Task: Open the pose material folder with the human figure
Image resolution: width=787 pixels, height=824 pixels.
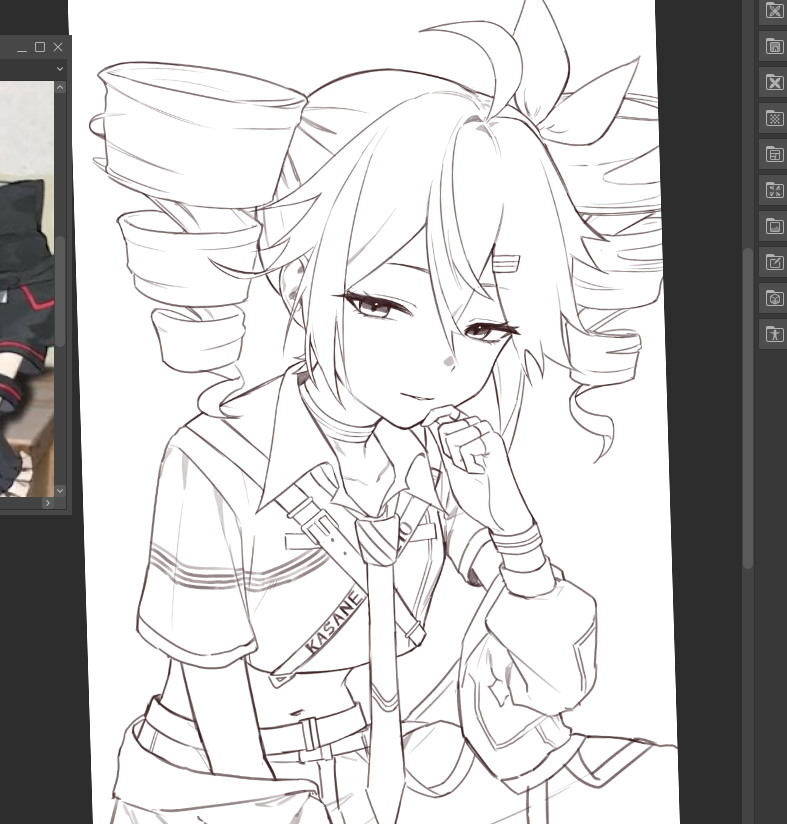Action: (774, 334)
